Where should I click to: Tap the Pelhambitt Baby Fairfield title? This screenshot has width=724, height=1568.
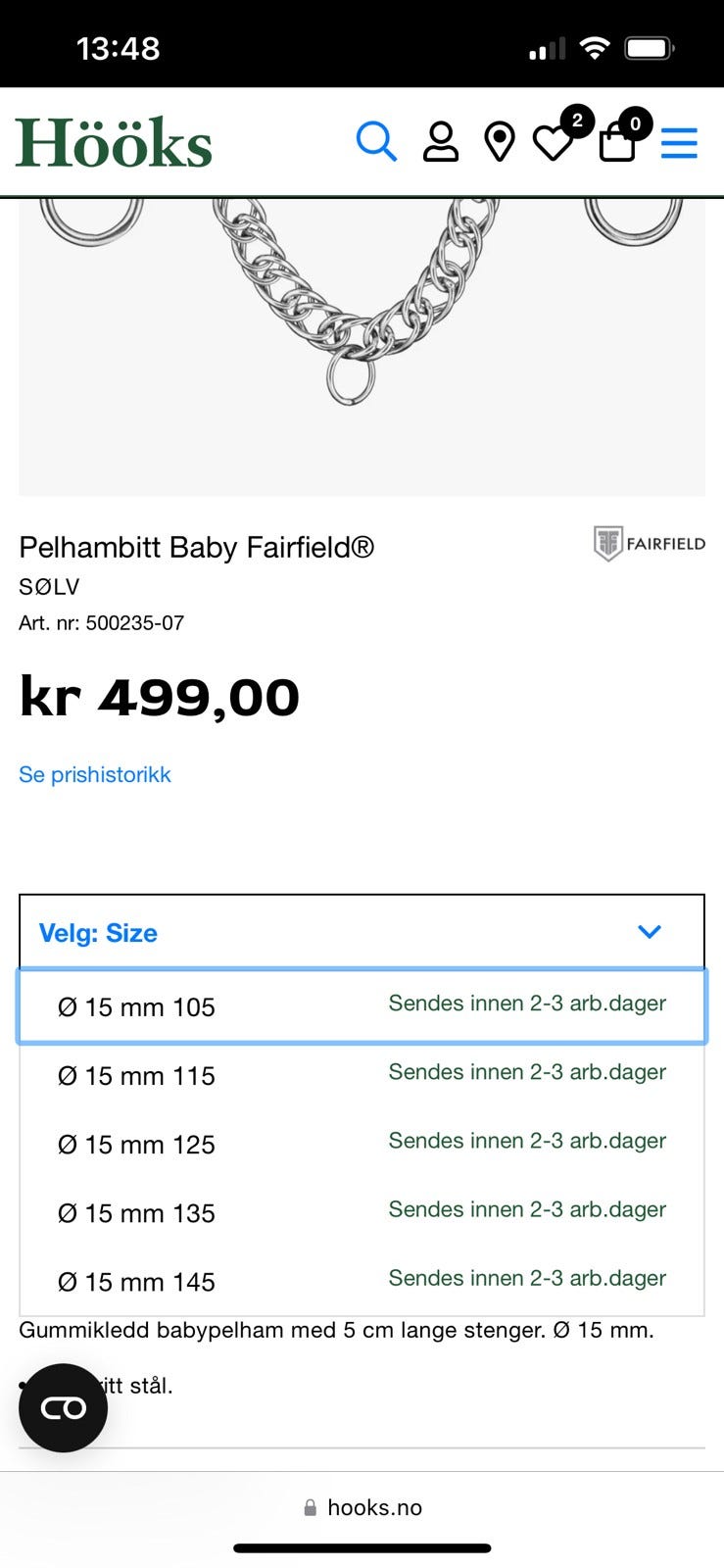coord(197,547)
